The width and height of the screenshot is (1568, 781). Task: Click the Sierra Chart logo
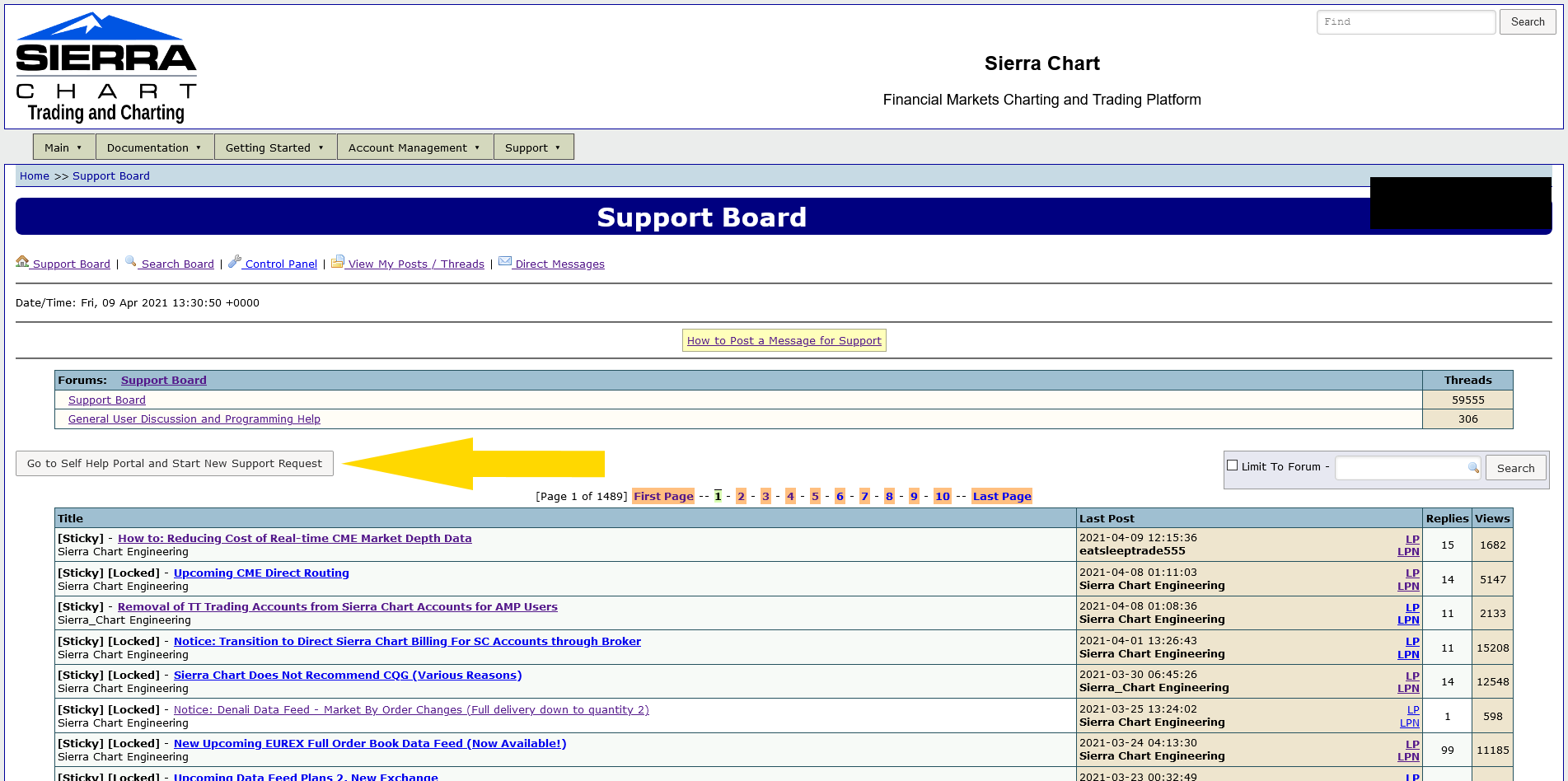[106, 68]
